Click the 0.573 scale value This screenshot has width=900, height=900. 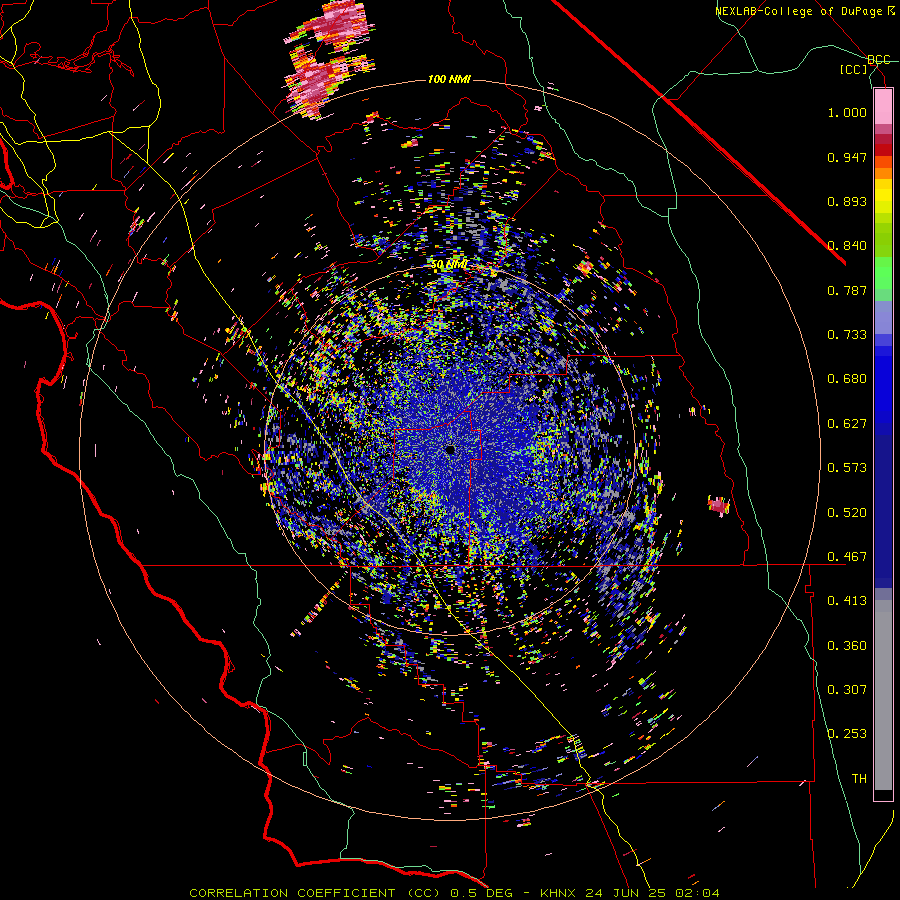click(x=847, y=468)
